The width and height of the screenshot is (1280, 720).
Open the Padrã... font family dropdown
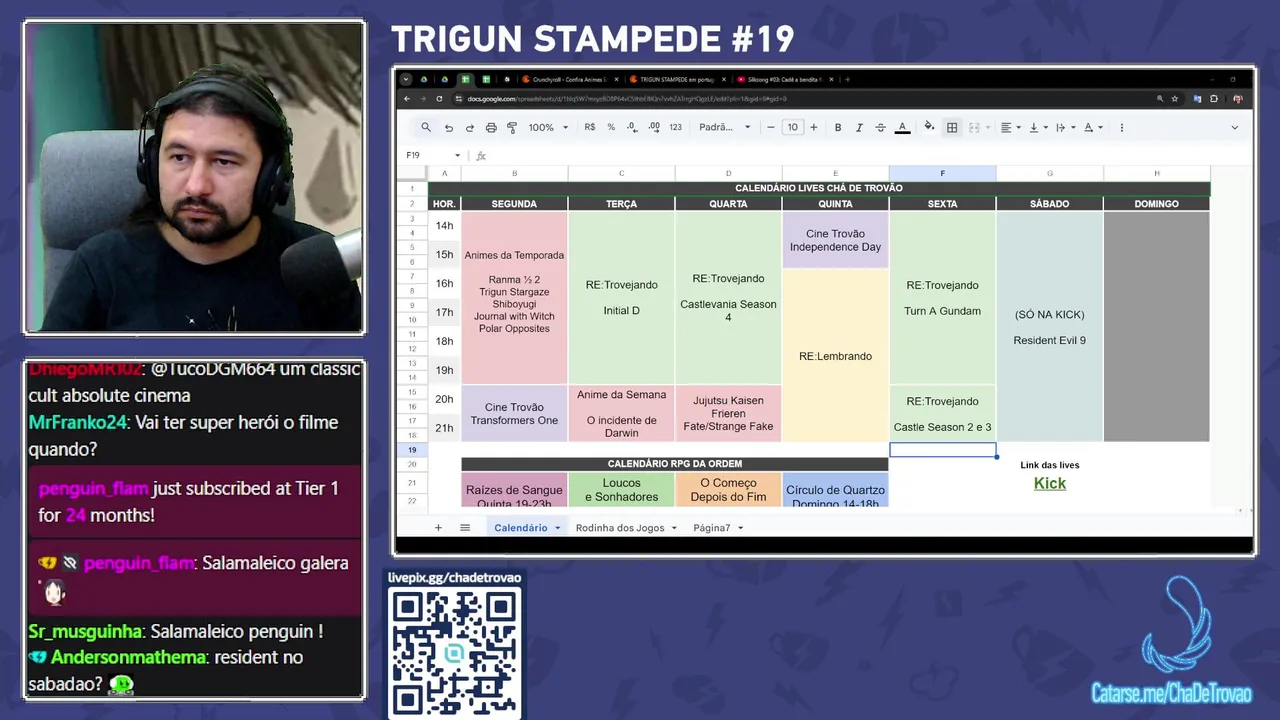[724, 127]
